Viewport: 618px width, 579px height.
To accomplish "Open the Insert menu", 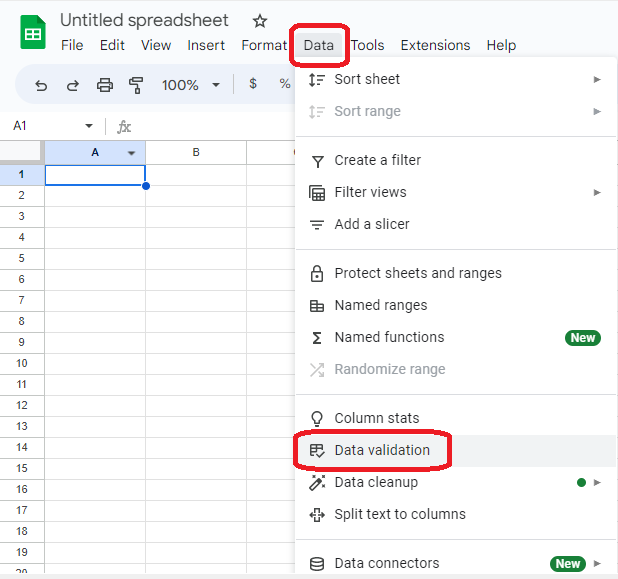I will (206, 45).
